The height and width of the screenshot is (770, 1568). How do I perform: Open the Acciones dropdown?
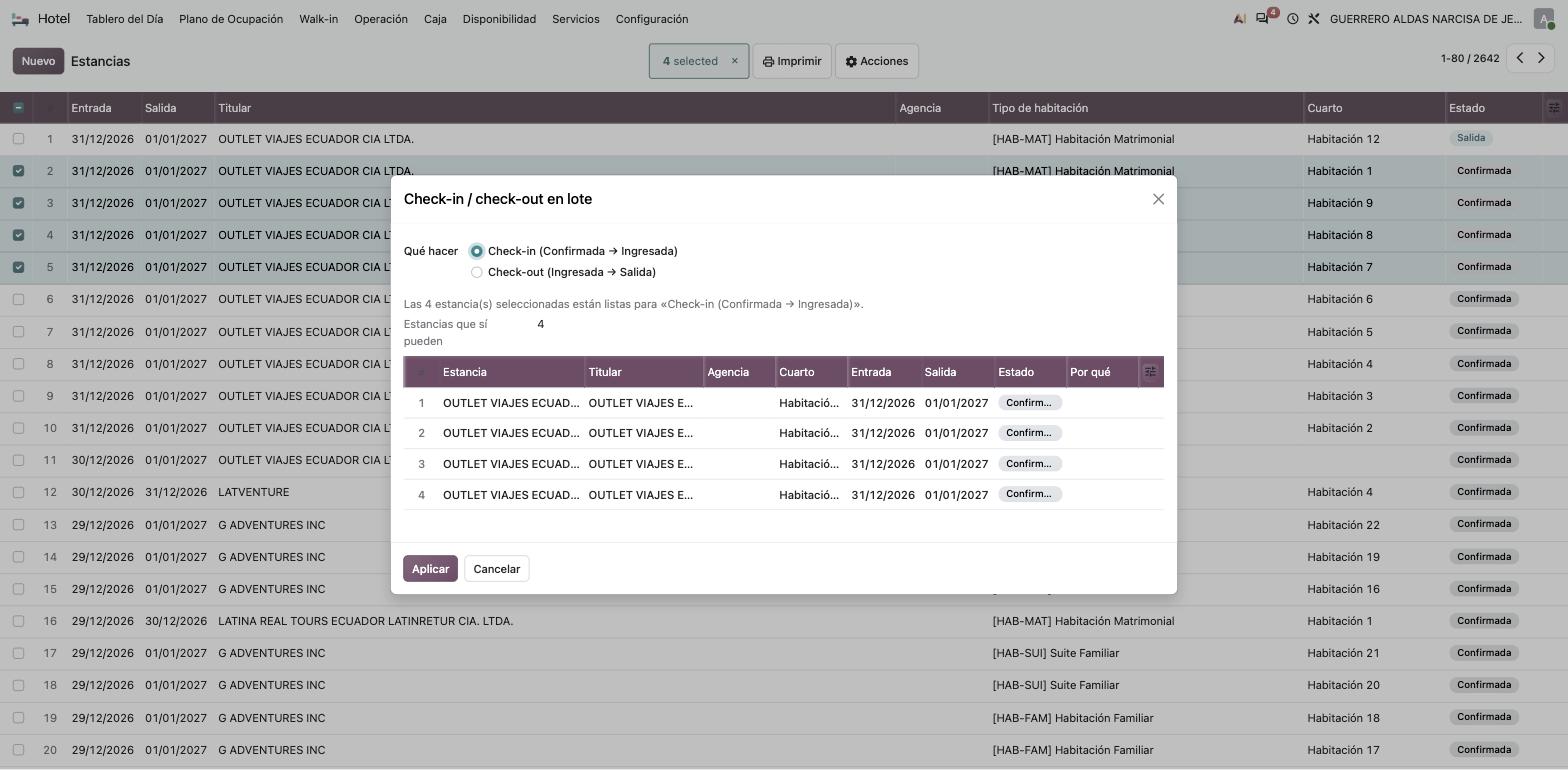click(877, 61)
